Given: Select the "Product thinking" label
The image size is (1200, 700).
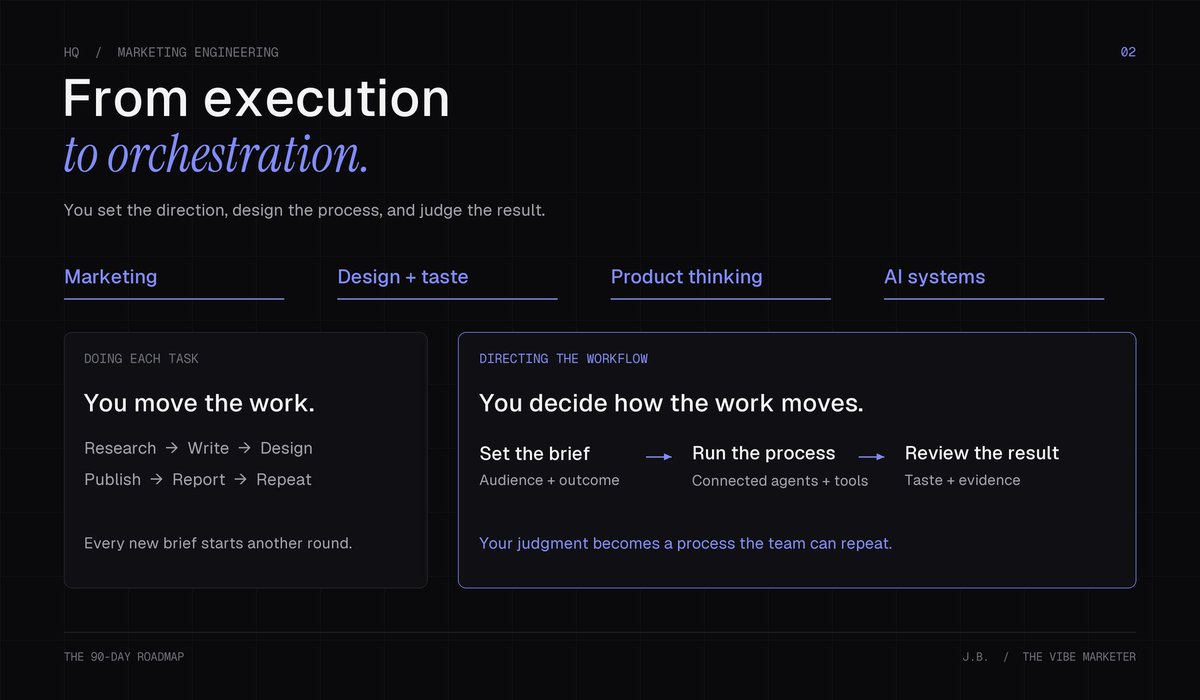Looking at the screenshot, I should (x=687, y=277).
